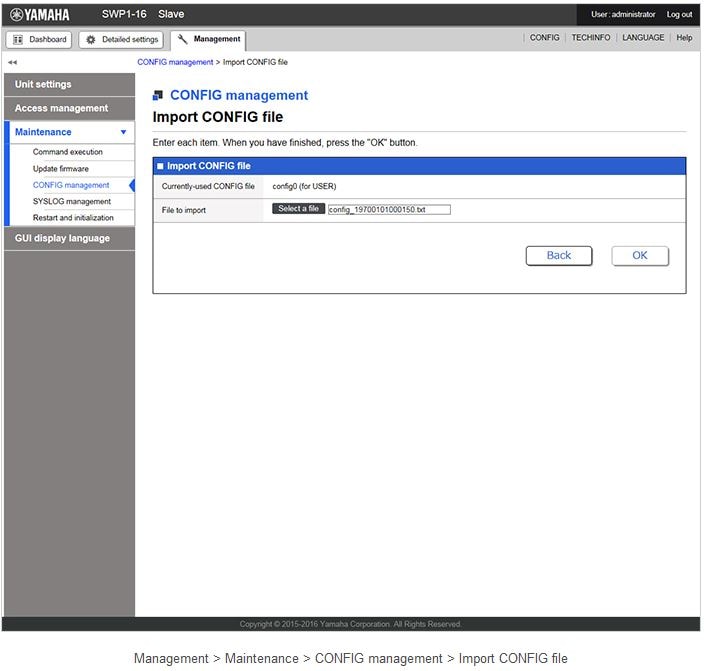Viewport: 704px width, 671px height.
Task: Open the LANGUAGE menu
Action: tap(642, 38)
